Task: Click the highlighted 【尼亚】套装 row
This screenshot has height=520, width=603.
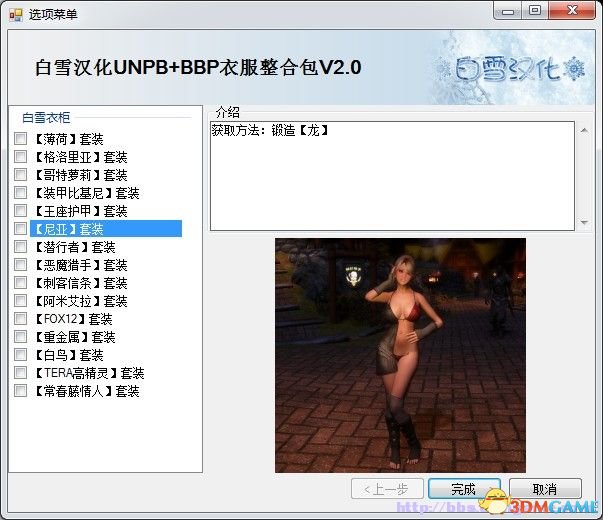Action: pos(106,229)
